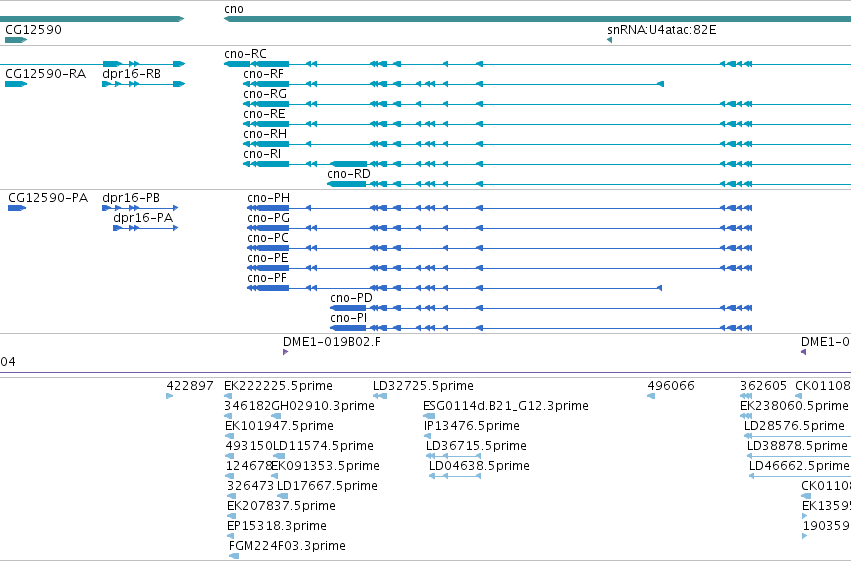851x561 pixels.
Task: Open the dpr16-PB coding sequence
Action: [140, 208]
